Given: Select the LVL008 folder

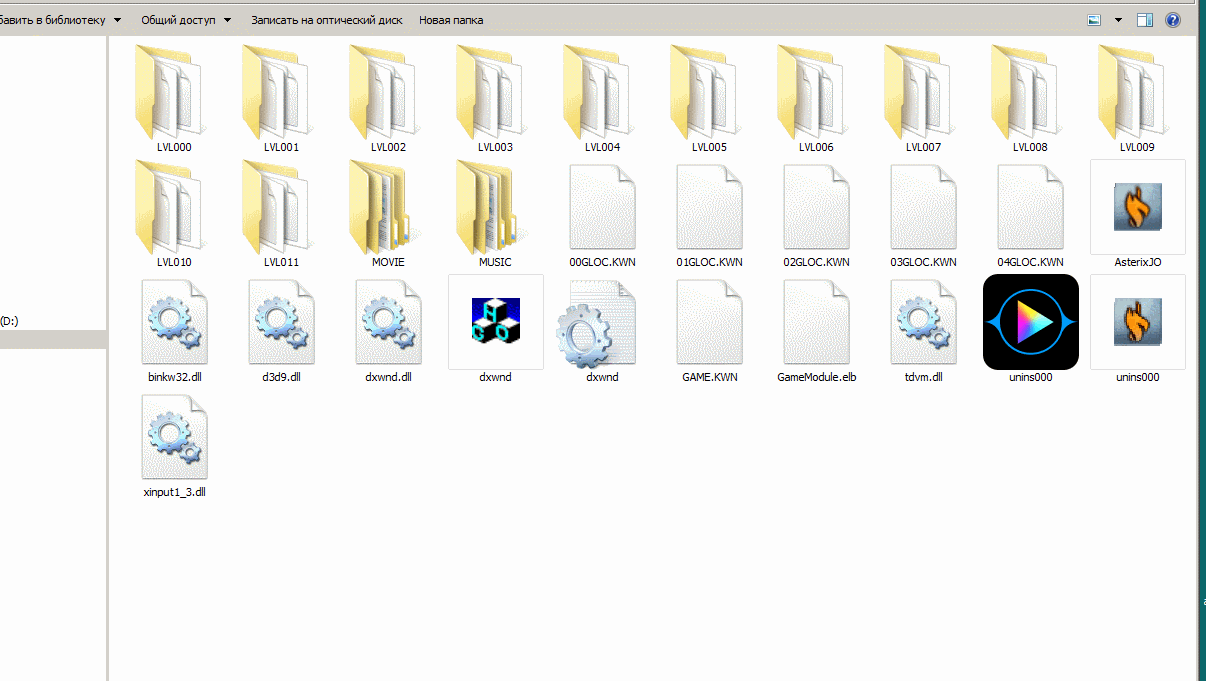Looking at the screenshot, I should coord(1030,100).
